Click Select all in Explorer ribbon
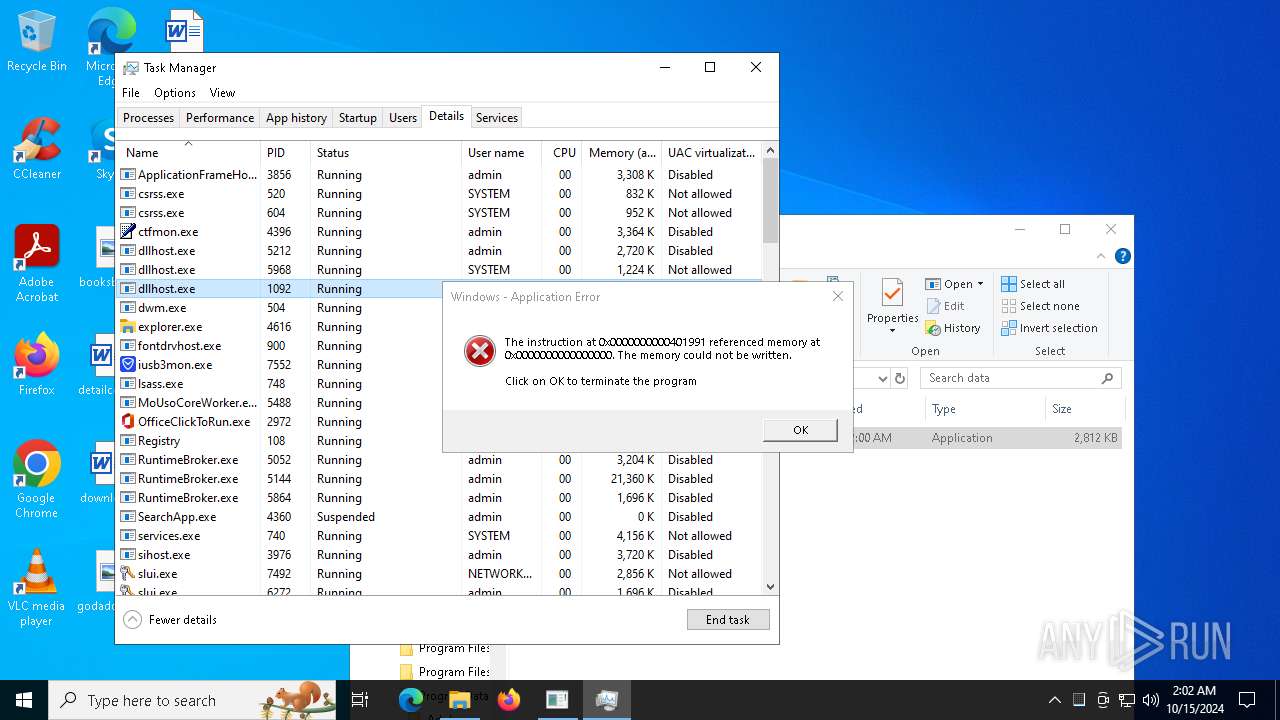The image size is (1280, 720). click(x=1034, y=284)
